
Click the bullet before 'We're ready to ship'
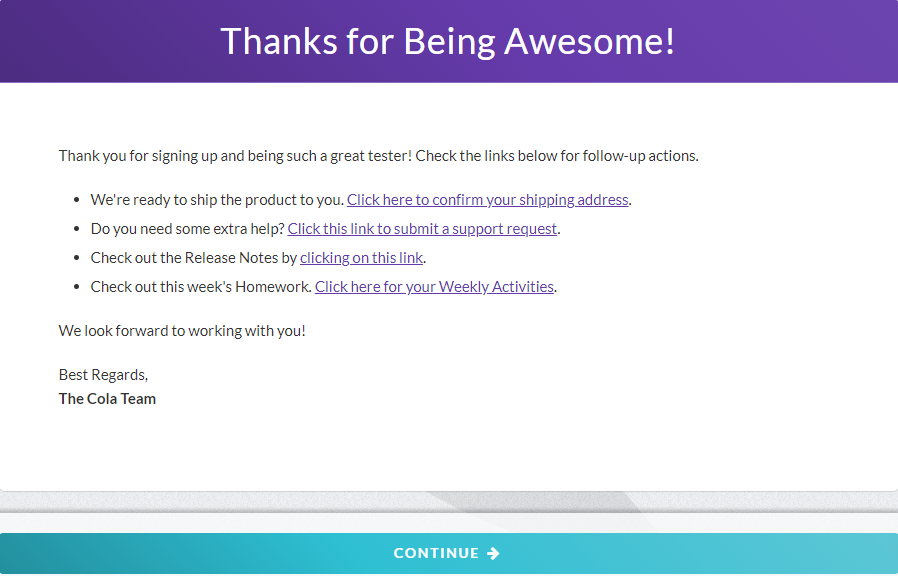coord(78,200)
